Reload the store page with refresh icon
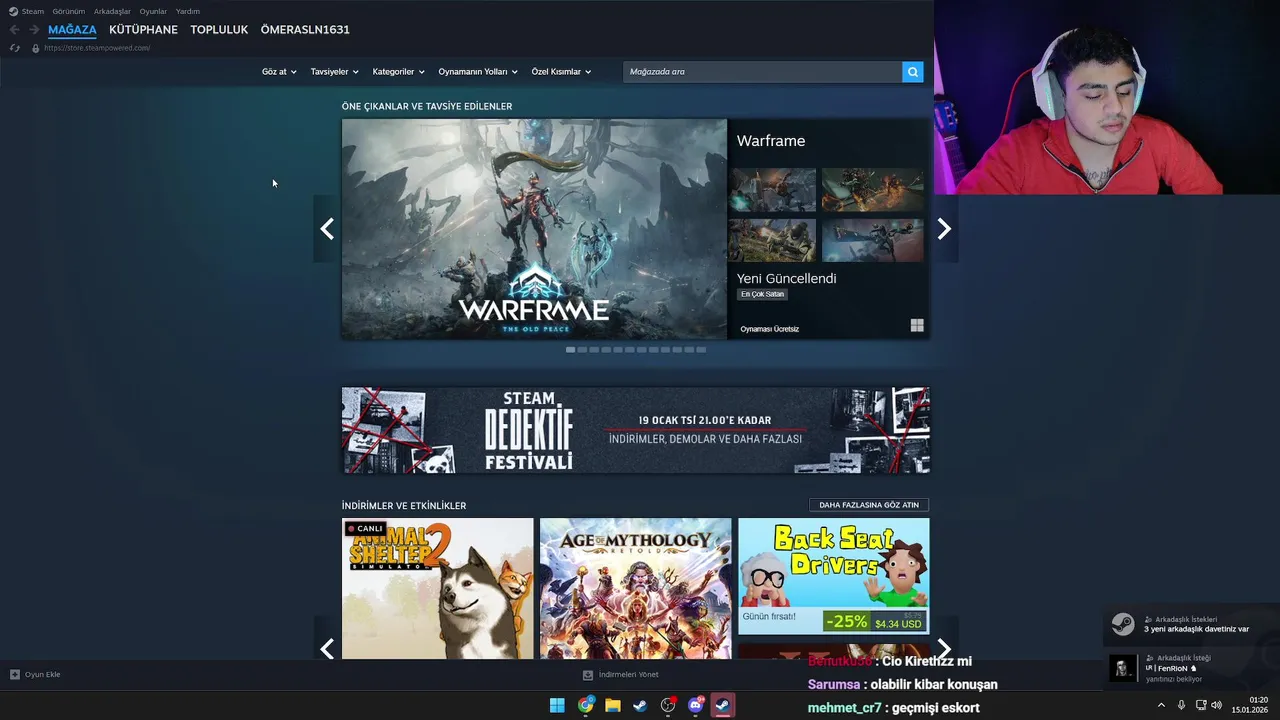Screen dimensions: 1280x720 point(14,48)
